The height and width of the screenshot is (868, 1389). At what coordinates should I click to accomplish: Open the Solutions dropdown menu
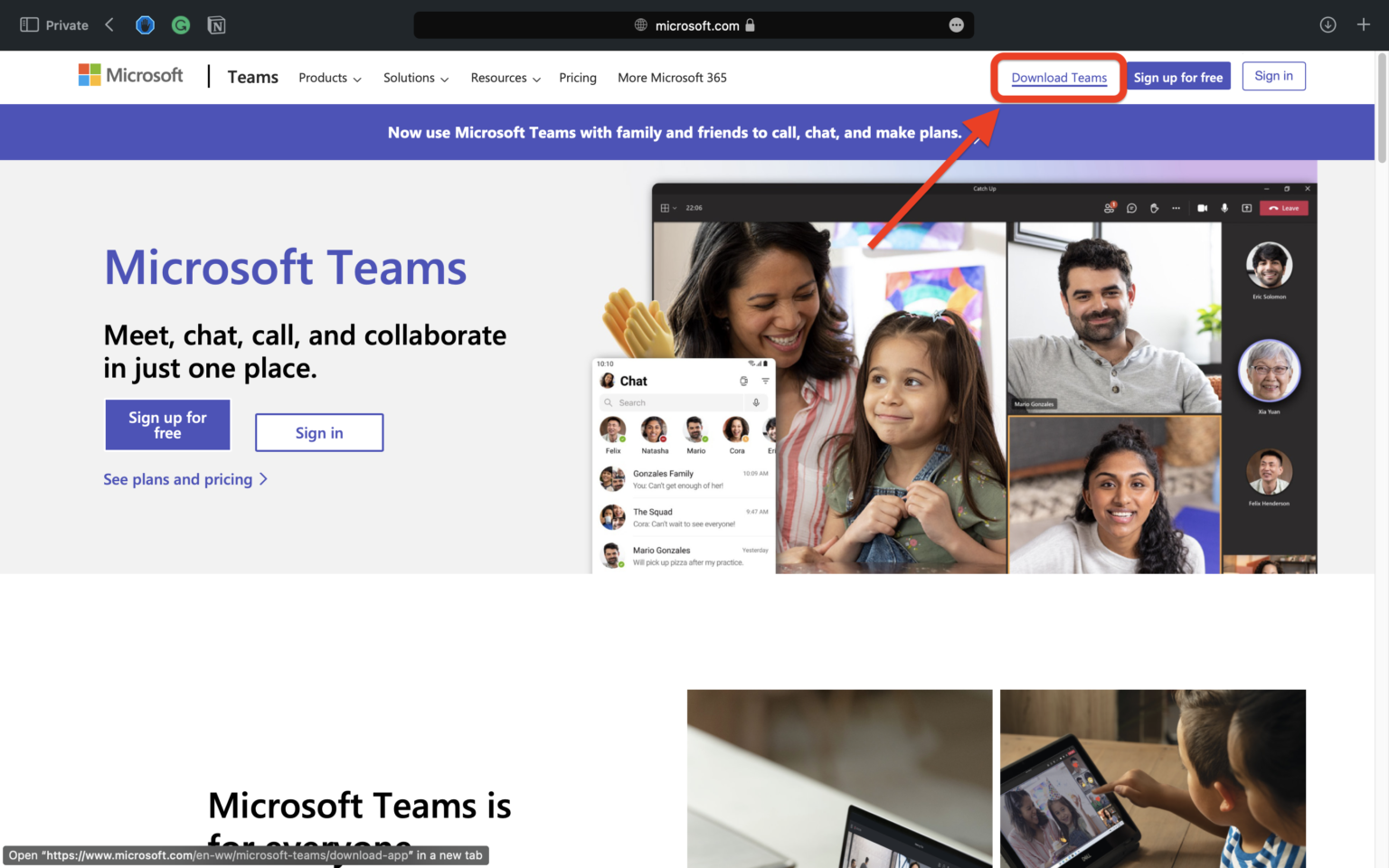point(415,78)
